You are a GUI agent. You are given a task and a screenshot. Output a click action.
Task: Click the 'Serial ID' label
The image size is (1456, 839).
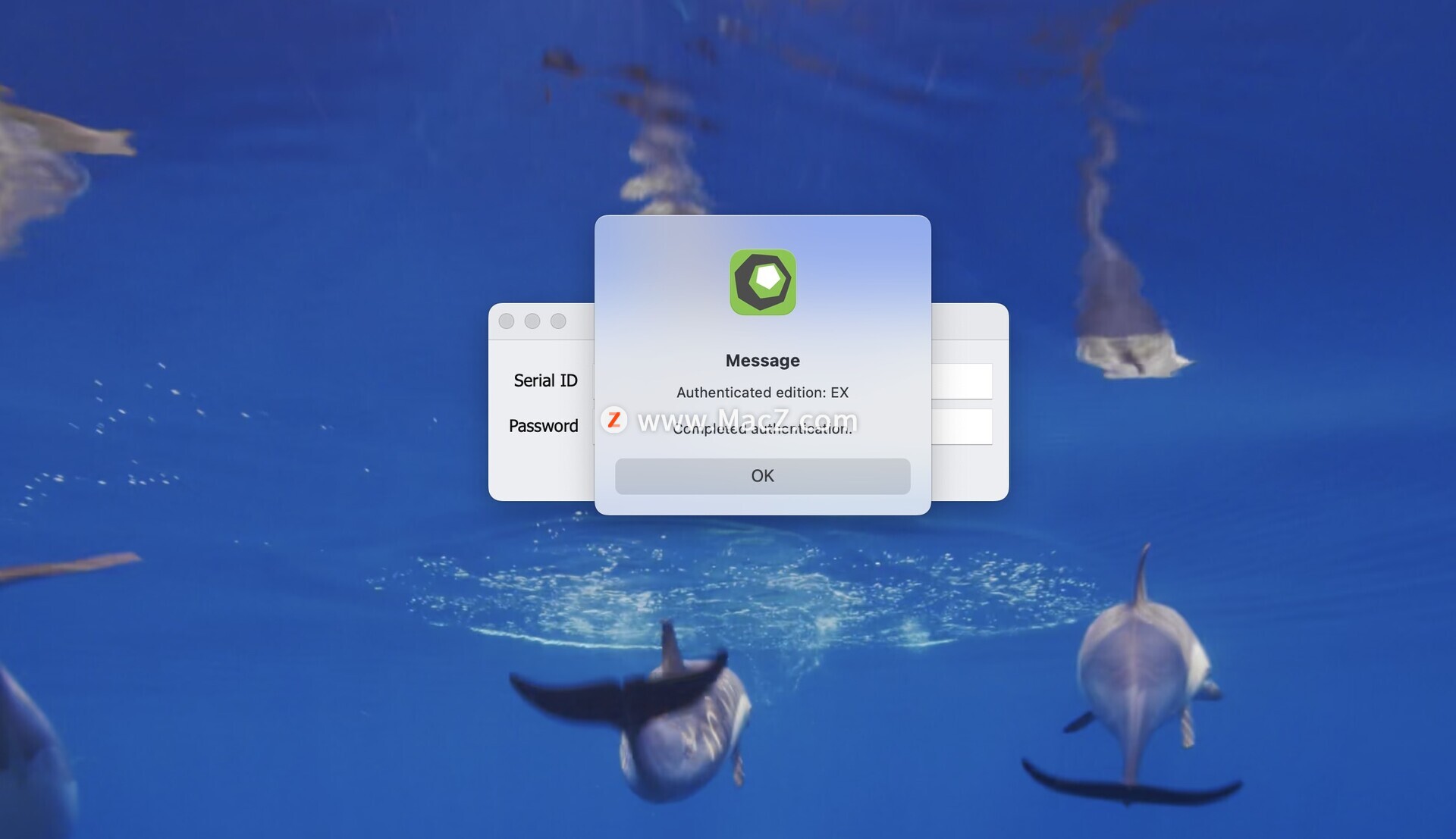[x=545, y=380]
